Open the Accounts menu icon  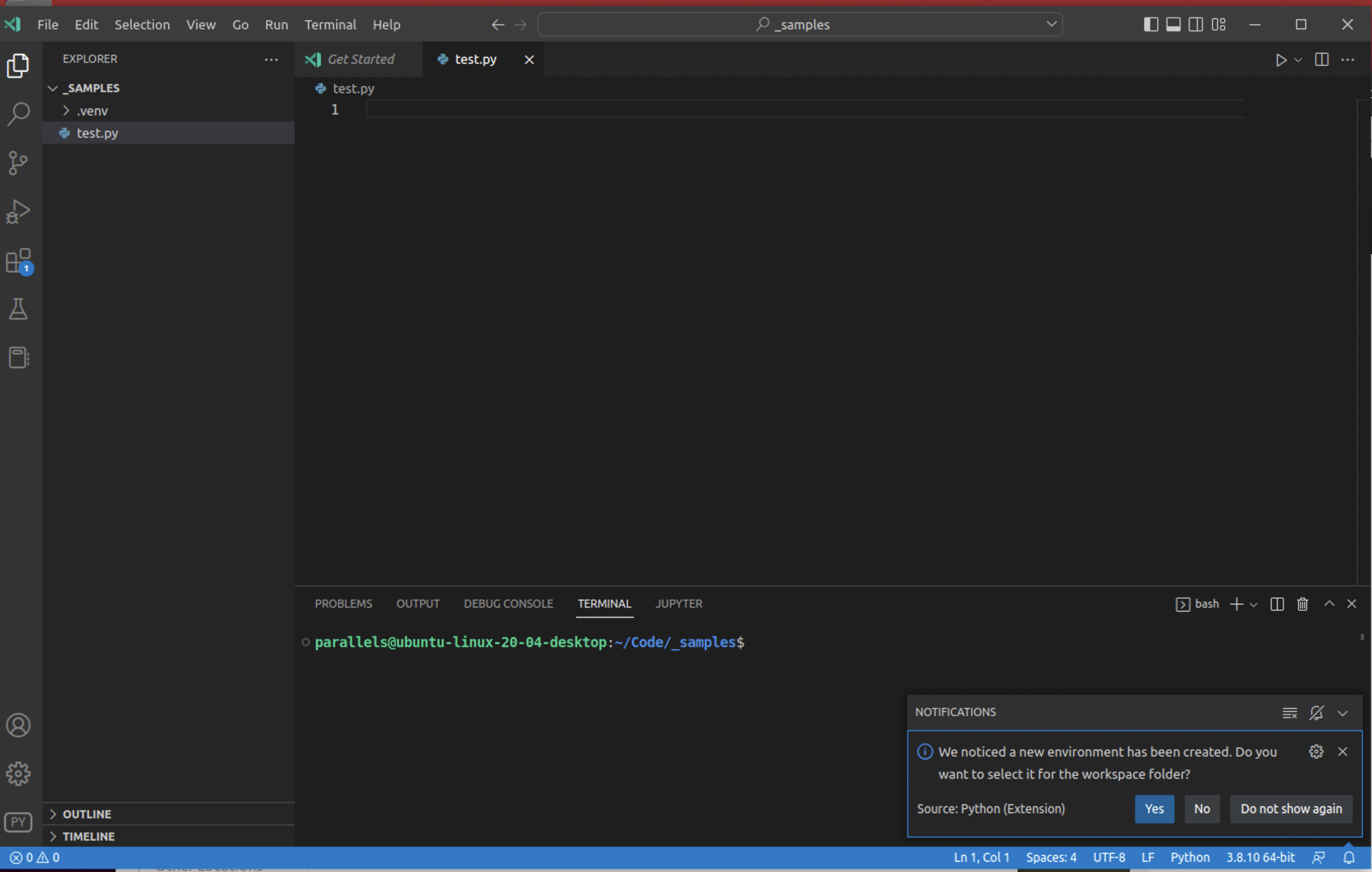18,725
